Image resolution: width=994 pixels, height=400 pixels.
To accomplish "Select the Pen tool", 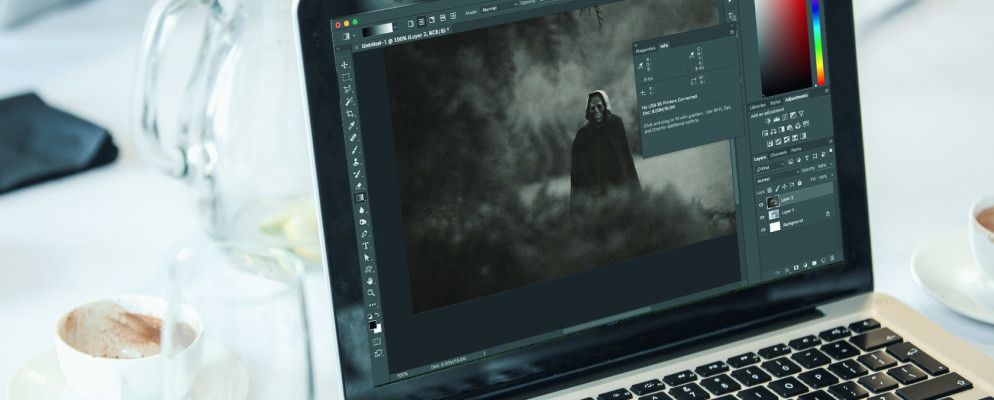I will 365,233.
